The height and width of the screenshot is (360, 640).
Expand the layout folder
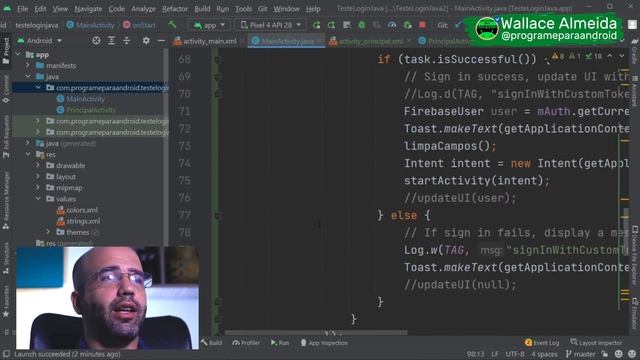[x=38, y=176]
